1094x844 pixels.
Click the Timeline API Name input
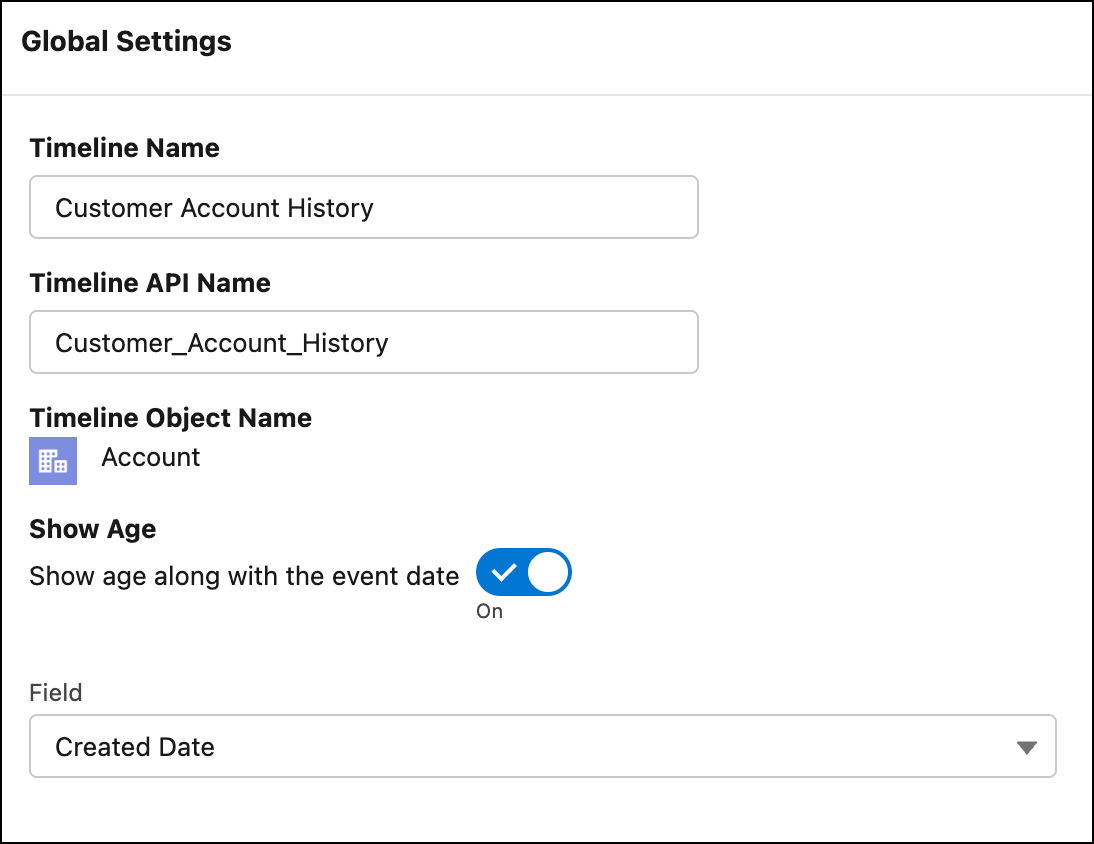(364, 342)
